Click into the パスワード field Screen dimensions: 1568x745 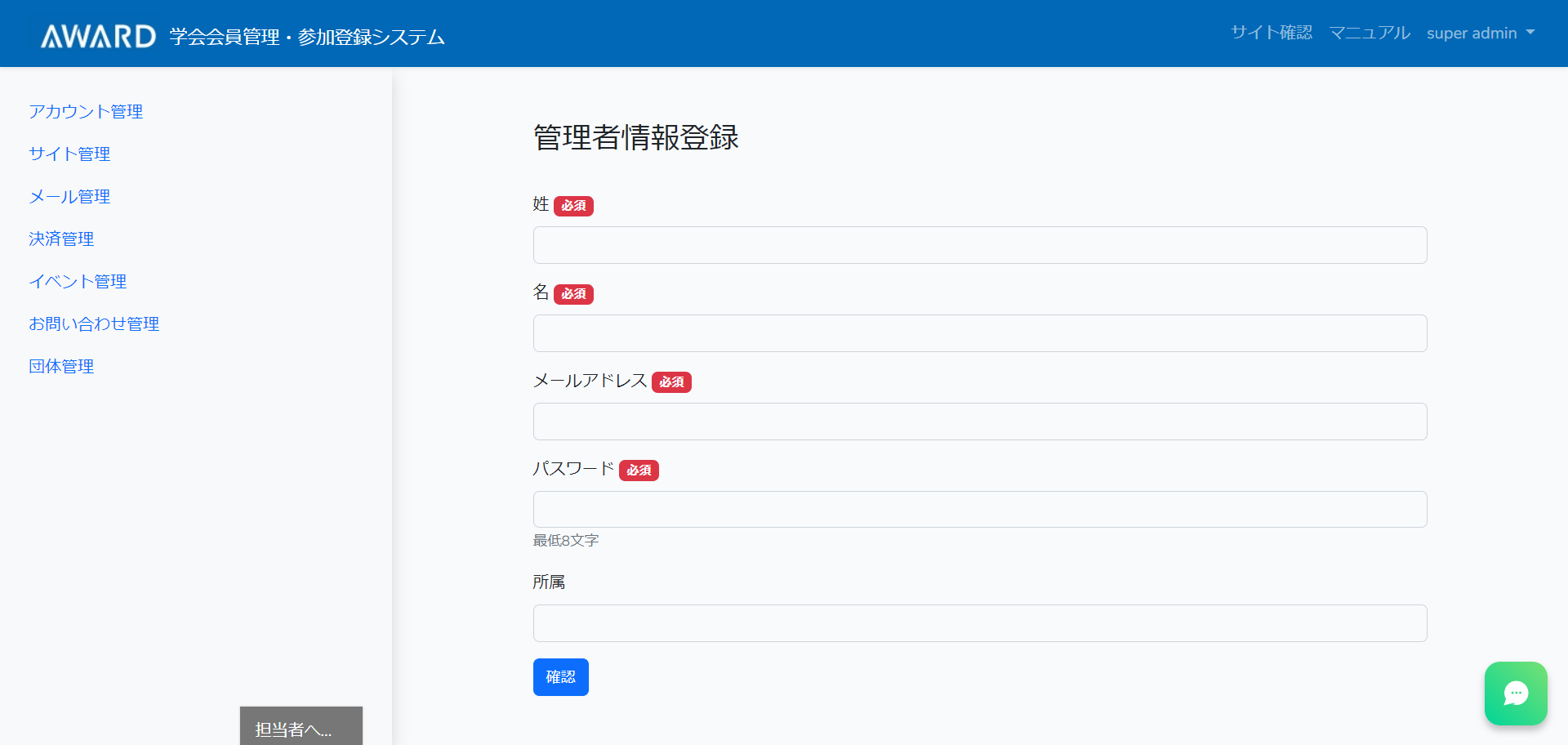(x=980, y=510)
